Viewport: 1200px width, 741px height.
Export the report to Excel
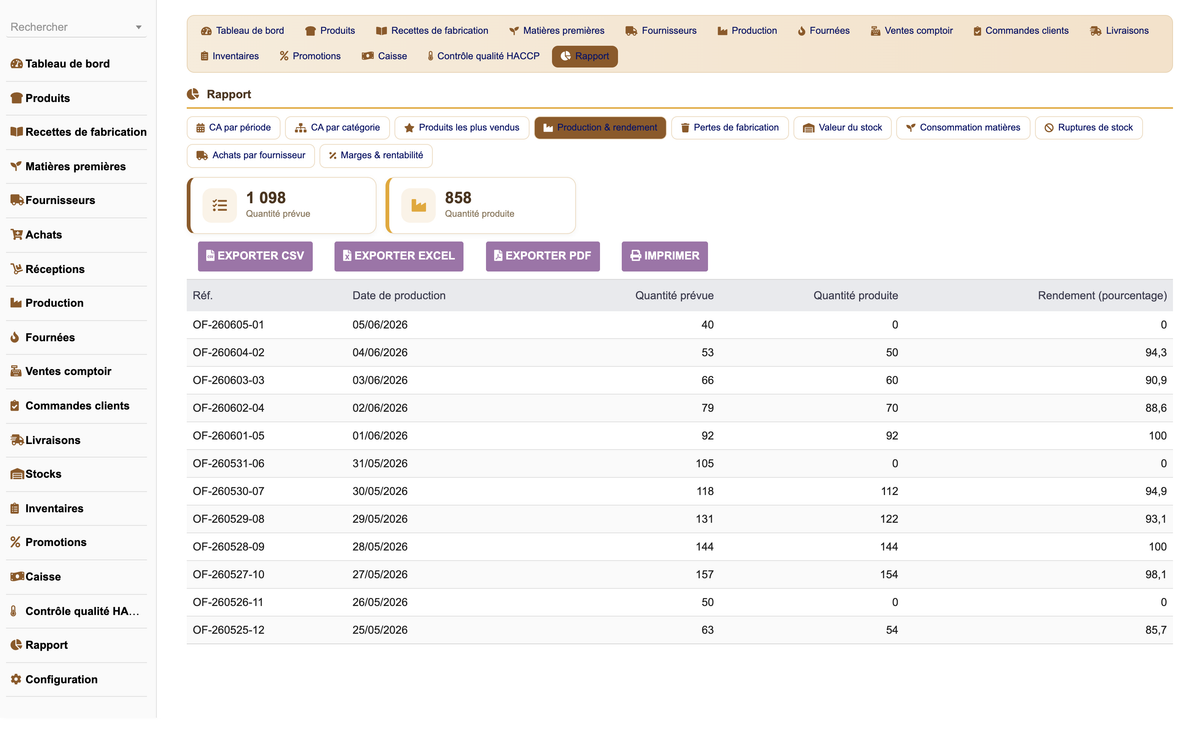coord(398,256)
